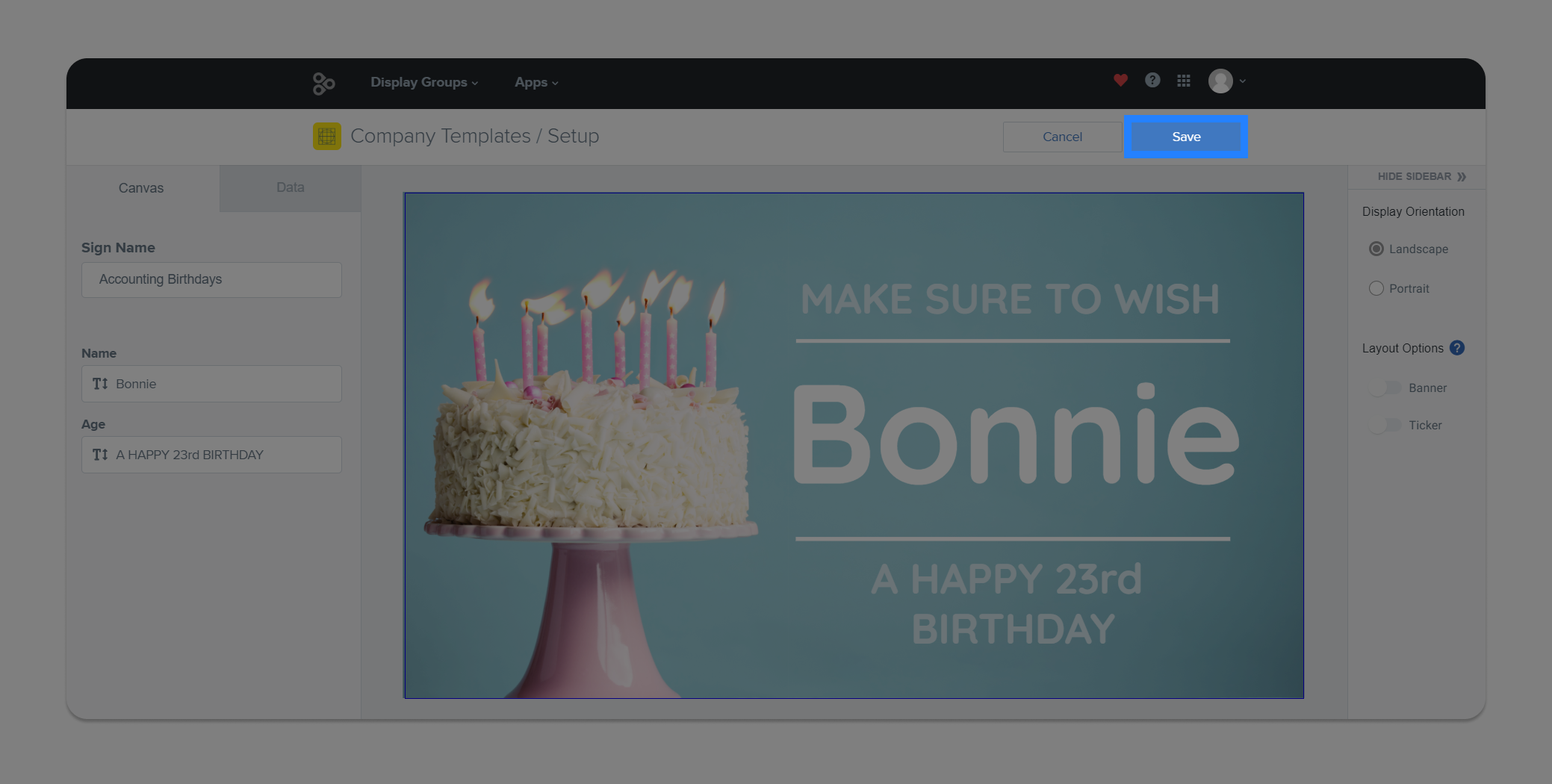Click the text size icon in the Age field

click(100, 455)
